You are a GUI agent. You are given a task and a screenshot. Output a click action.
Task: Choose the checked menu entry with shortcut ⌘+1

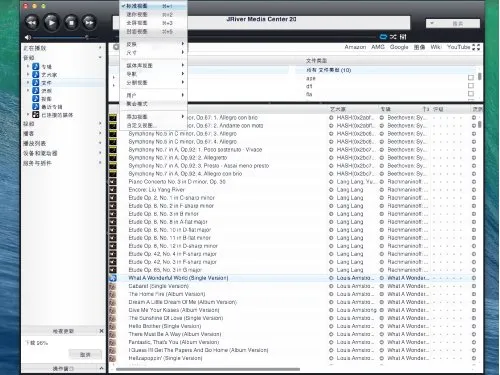tap(153, 6)
